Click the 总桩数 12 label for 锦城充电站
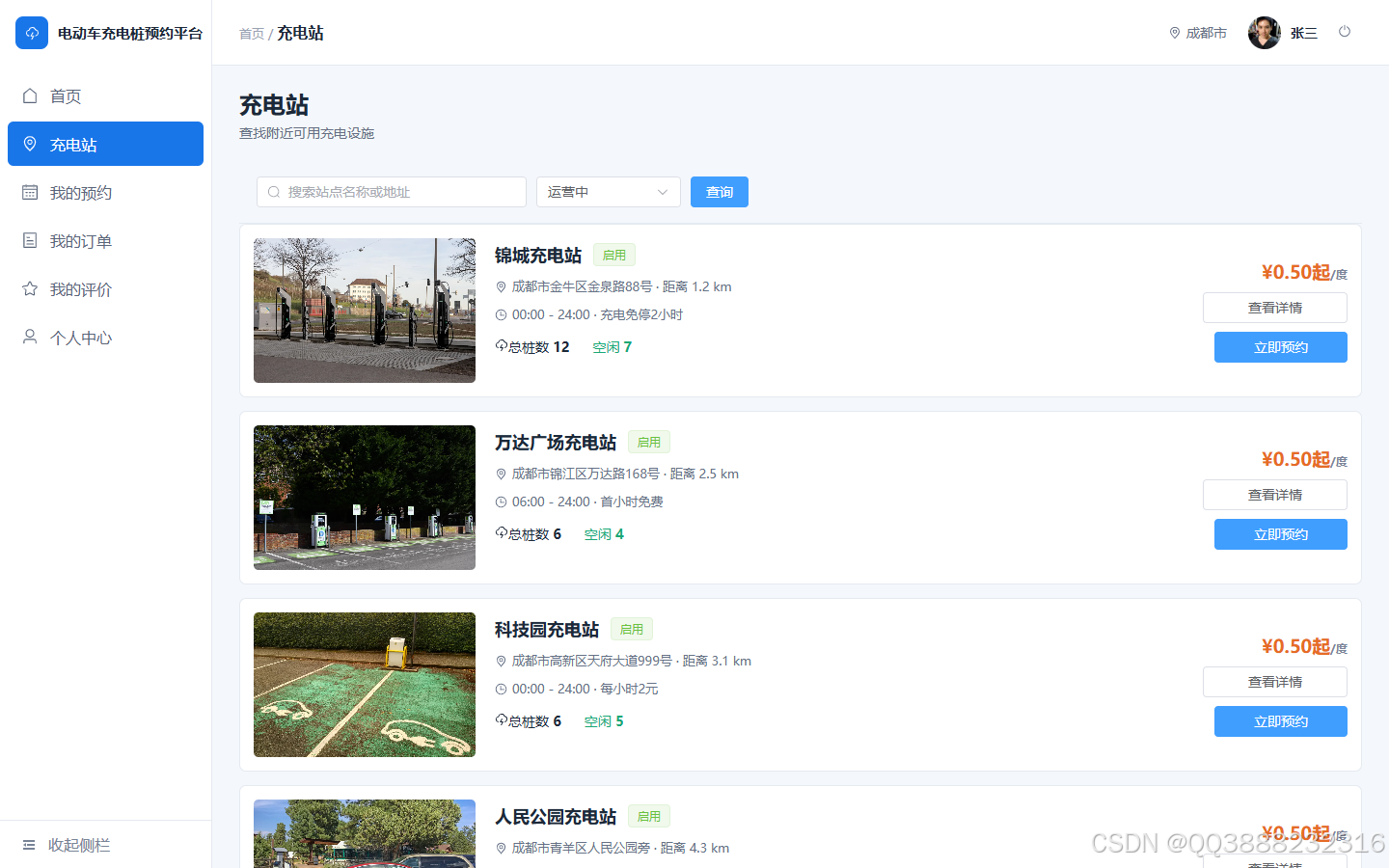1389x868 pixels. click(539, 347)
